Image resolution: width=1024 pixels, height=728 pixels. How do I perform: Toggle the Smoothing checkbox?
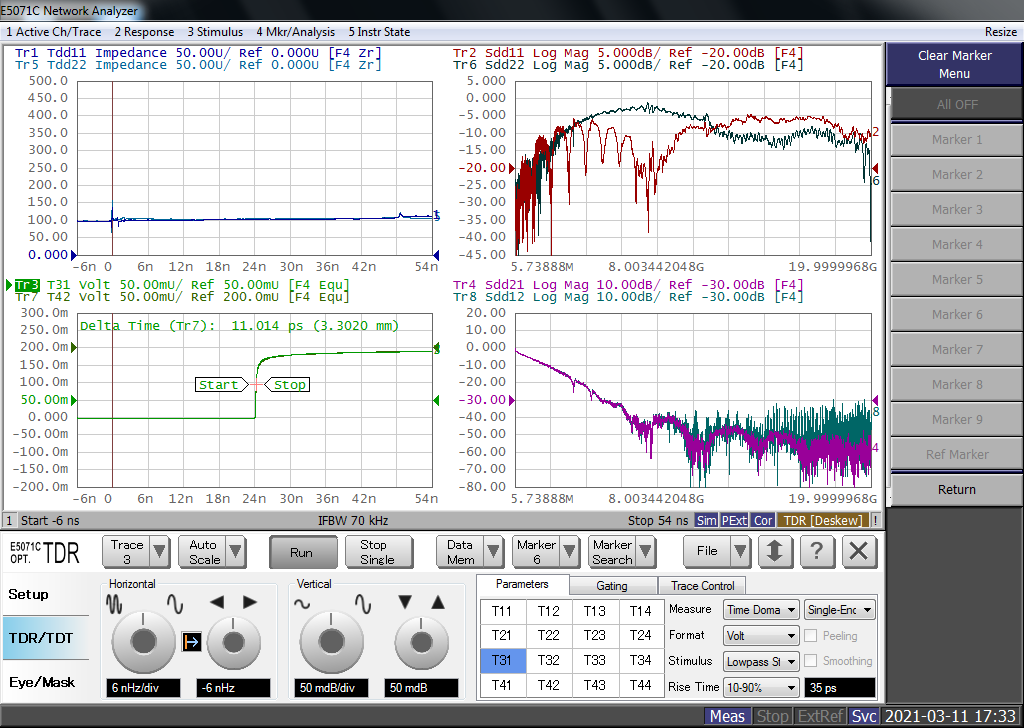coord(812,661)
